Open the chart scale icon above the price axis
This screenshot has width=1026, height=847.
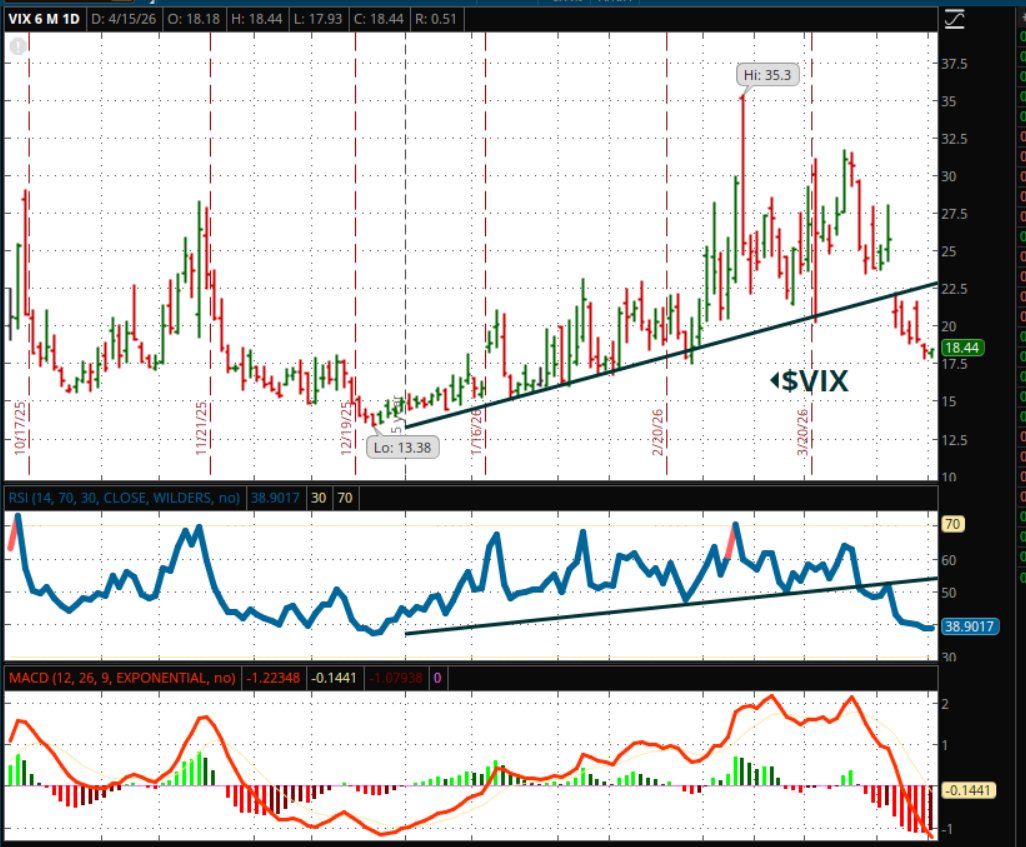coord(955,19)
